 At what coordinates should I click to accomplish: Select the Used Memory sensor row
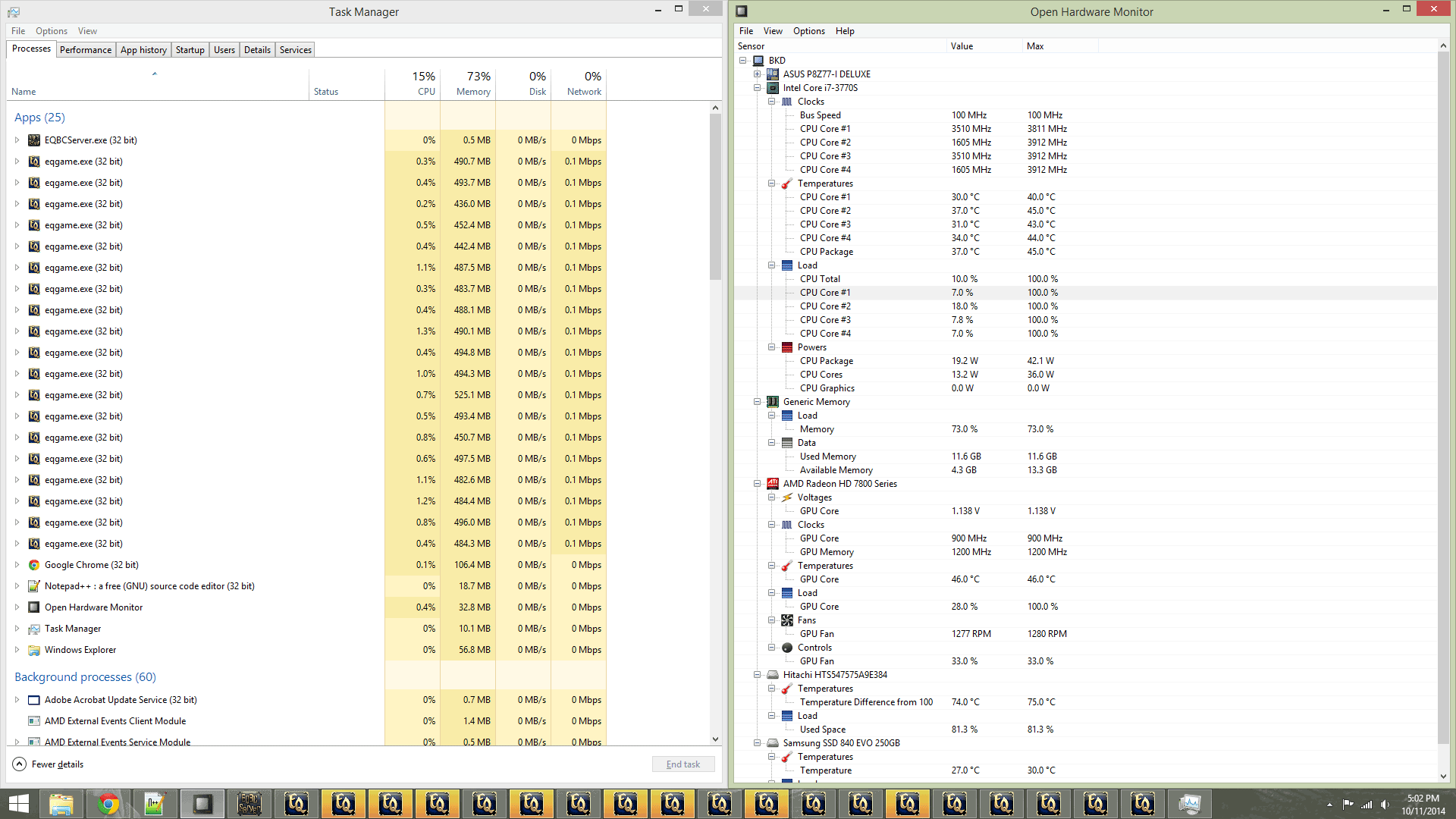click(1085, 457)
